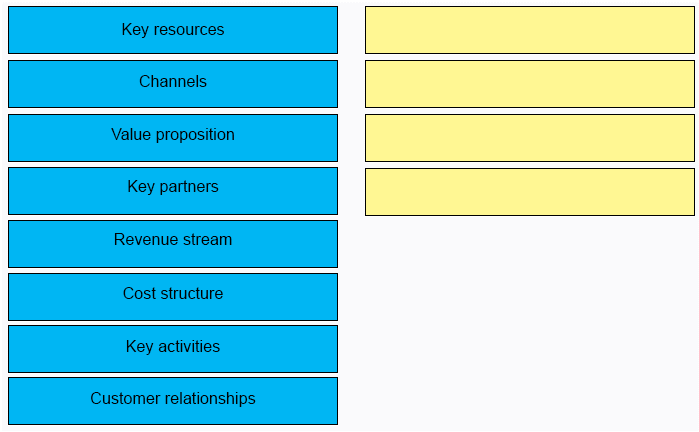Click the third empty yellow slot
Screen dimensions: 699x432
(529, 137)
